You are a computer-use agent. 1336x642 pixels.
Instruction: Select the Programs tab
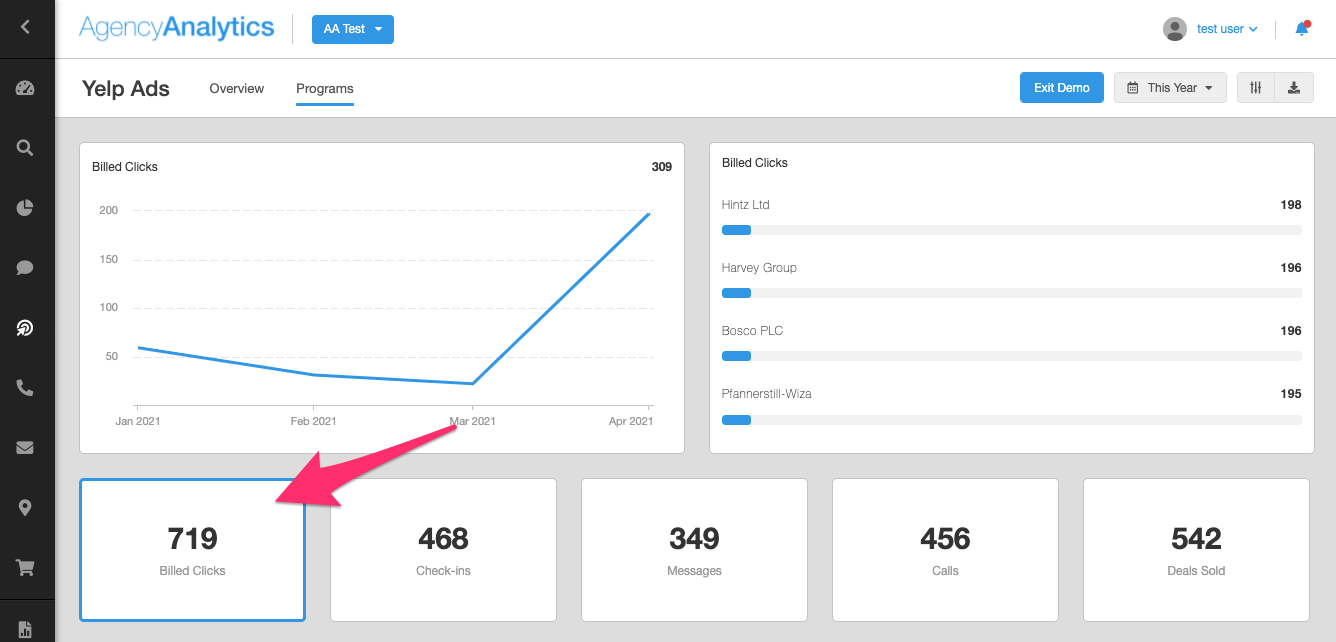324,89
